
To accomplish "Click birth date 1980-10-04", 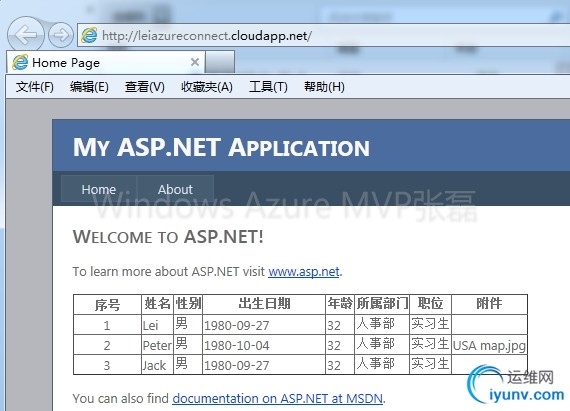I will (264, 345).
